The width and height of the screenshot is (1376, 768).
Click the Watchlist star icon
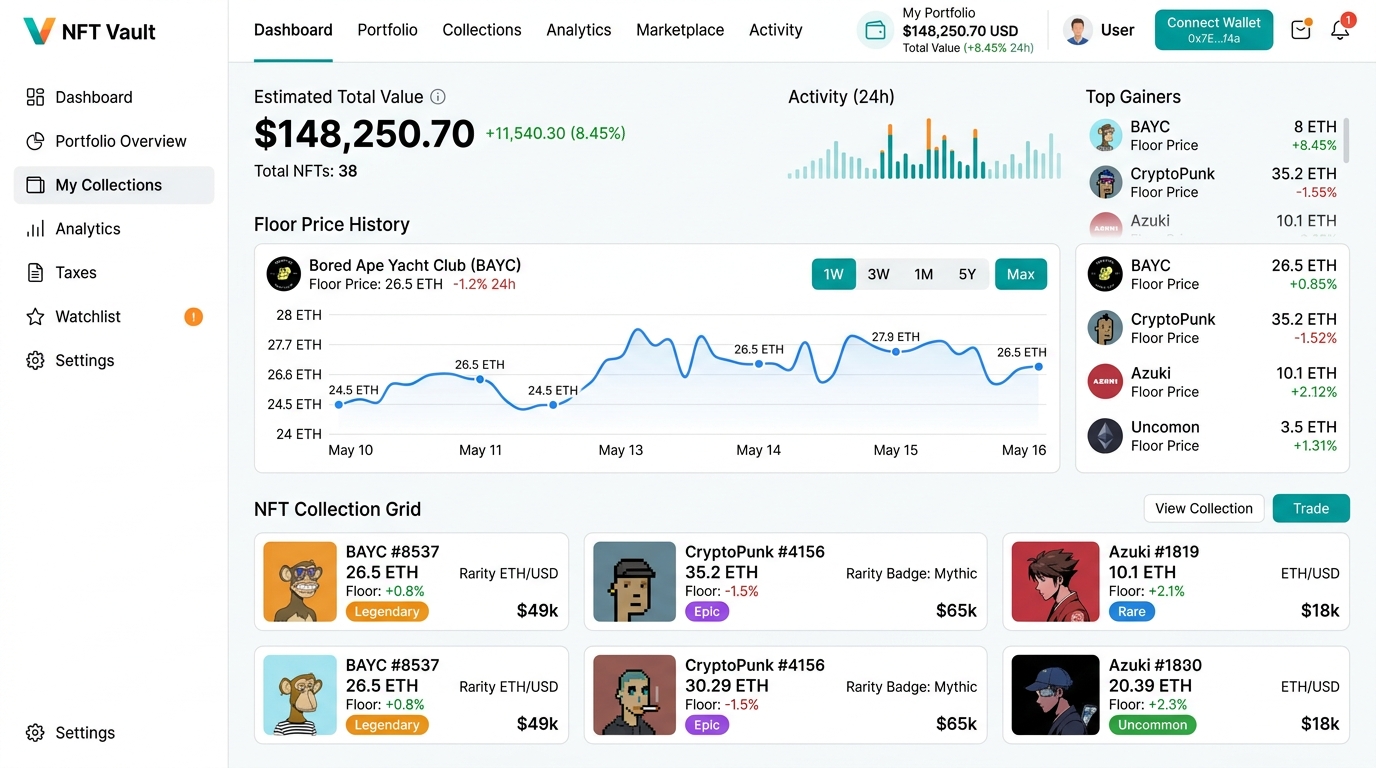[35, 317]
